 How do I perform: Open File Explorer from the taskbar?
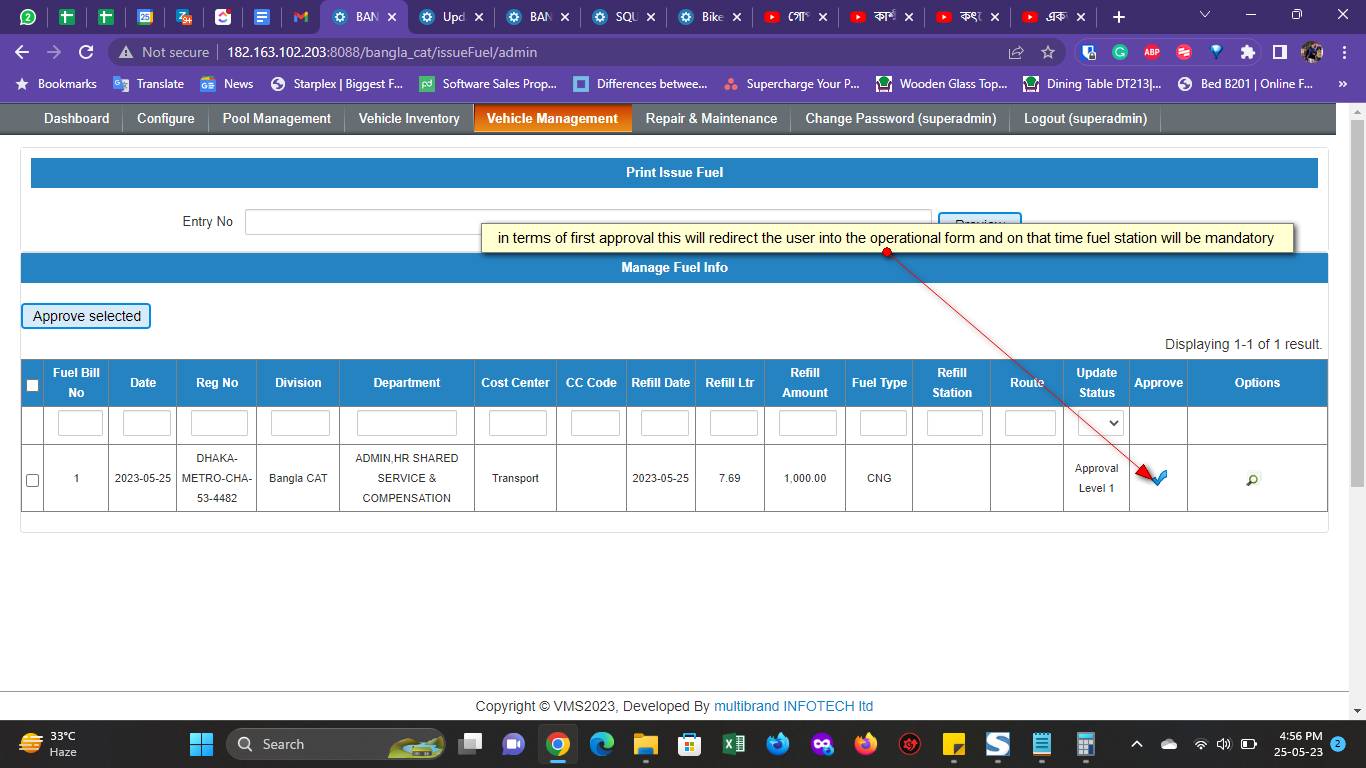pyautogui.click(x=645, y=744)
